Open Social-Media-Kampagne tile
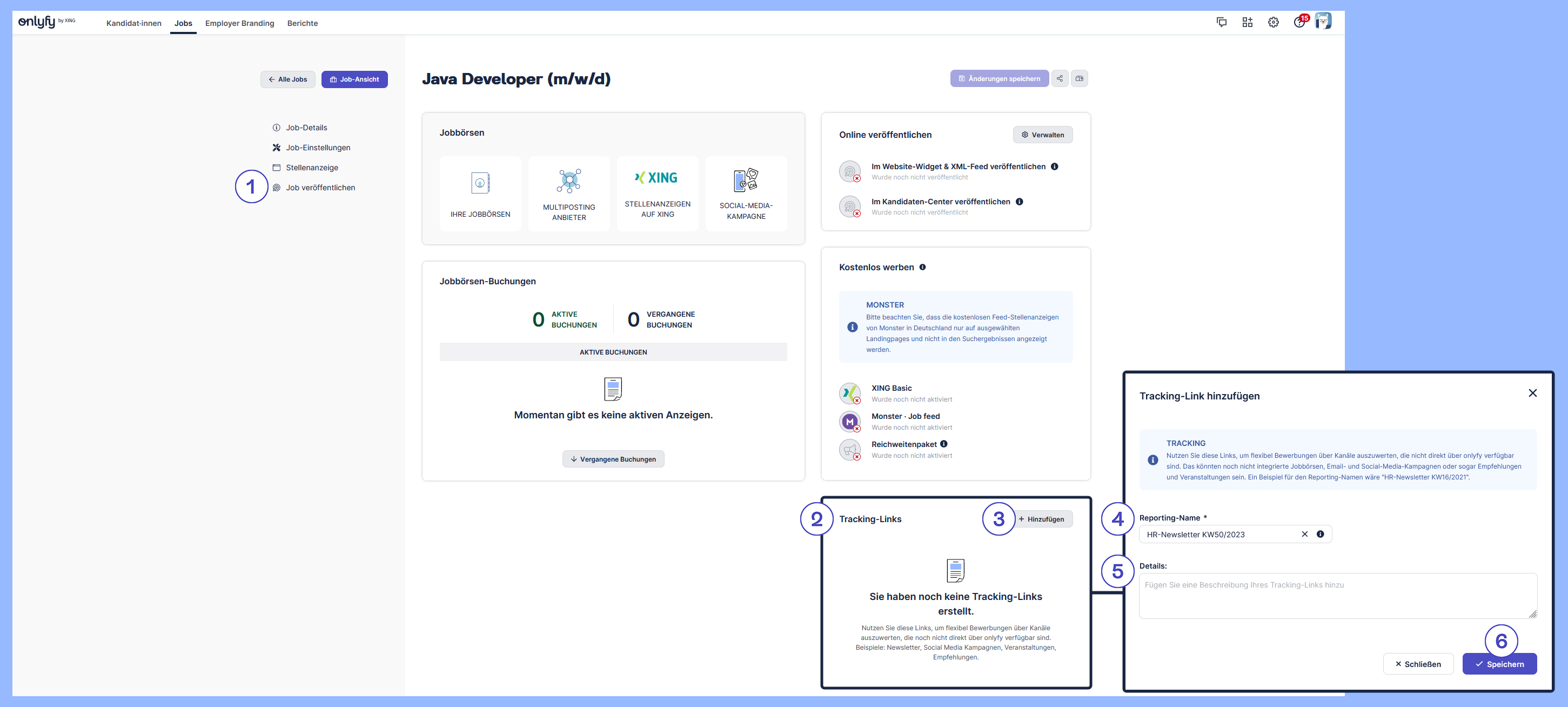 tap(746, 193)
